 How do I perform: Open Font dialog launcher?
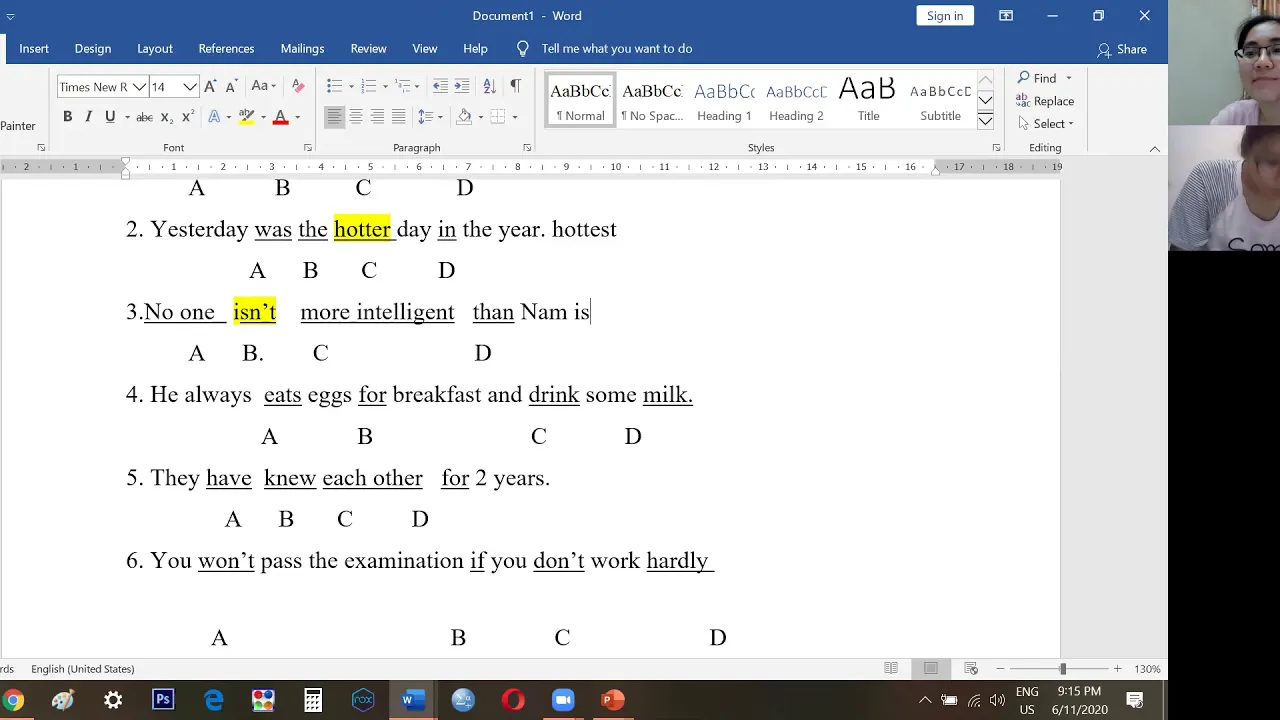307,148
